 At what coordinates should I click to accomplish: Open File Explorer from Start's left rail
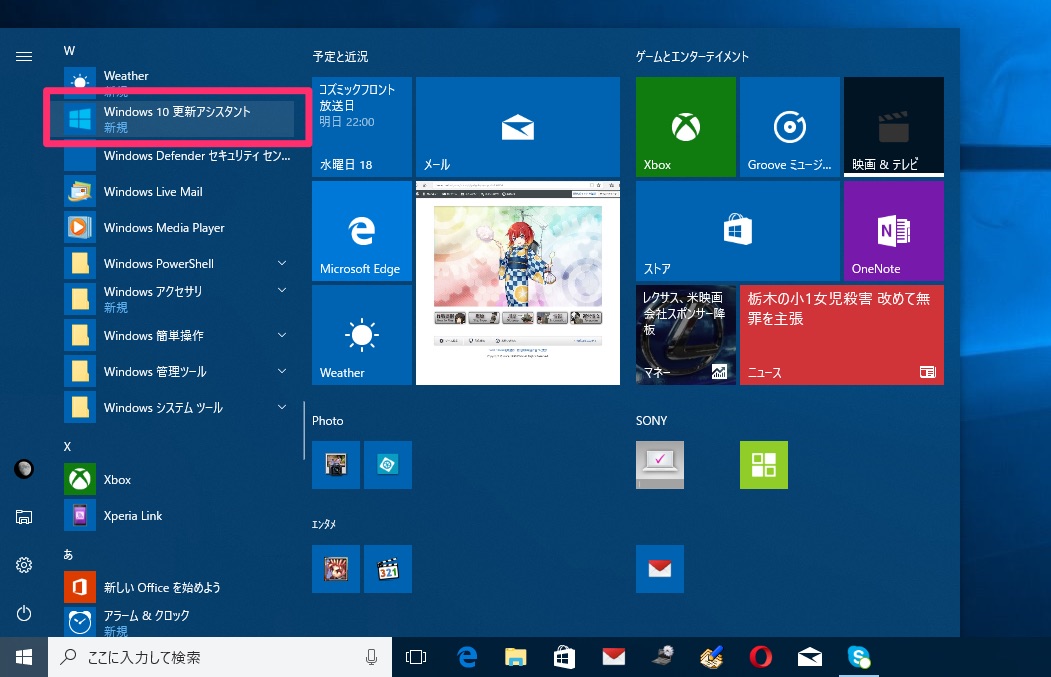[23, 517]
